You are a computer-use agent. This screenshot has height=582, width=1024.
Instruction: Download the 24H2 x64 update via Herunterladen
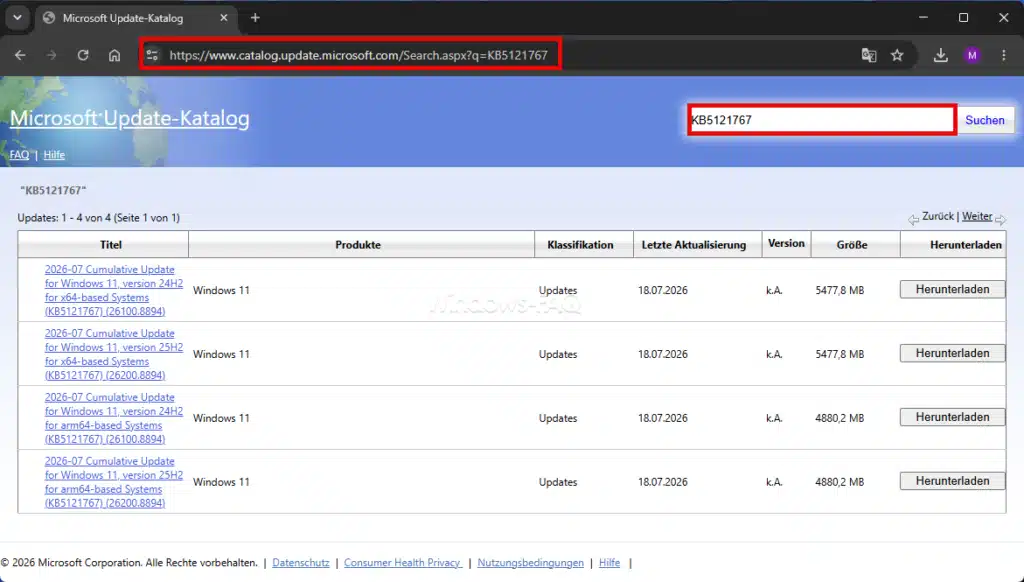(x=952, y=289)
